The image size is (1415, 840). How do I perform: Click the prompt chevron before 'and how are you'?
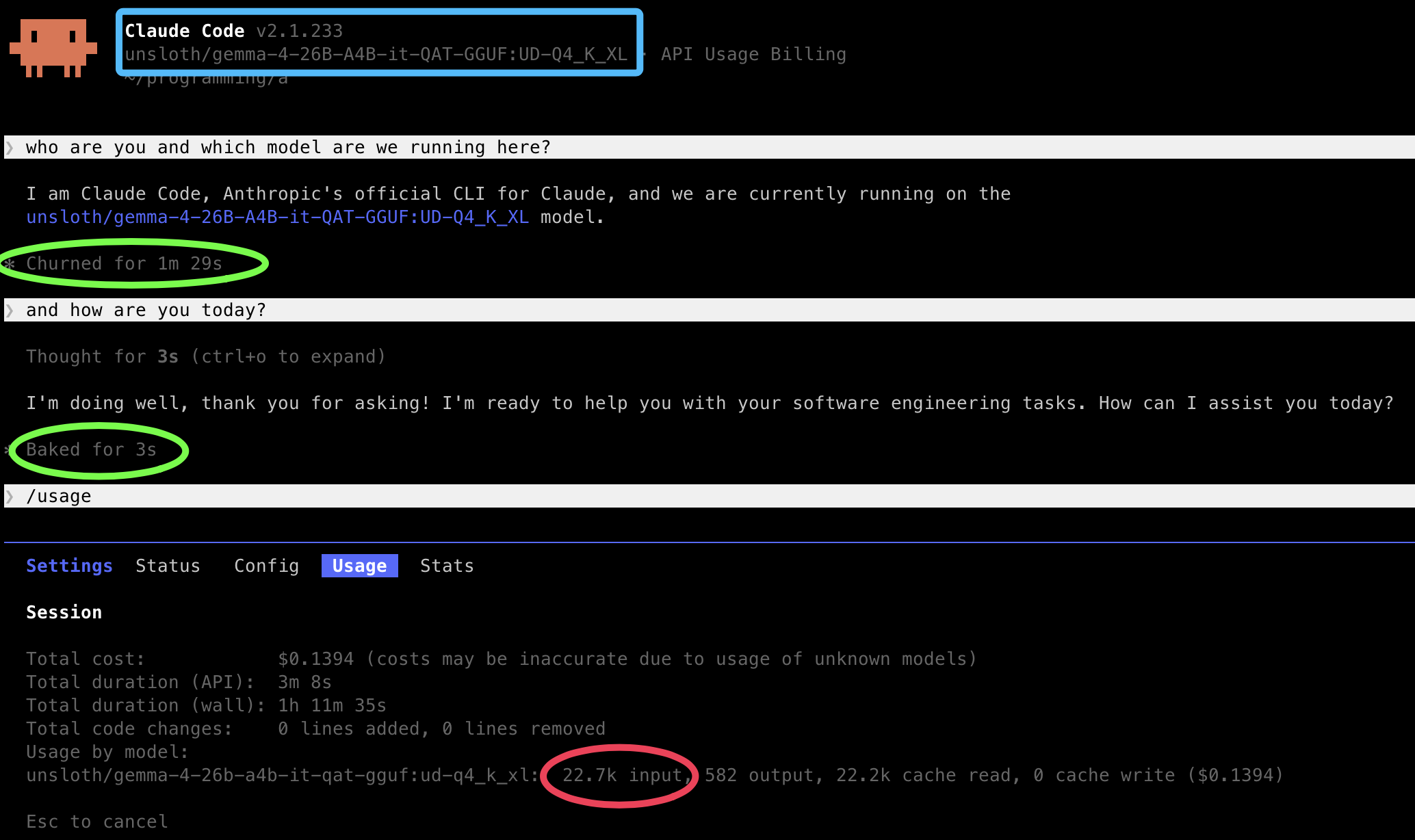coord(10,310)
